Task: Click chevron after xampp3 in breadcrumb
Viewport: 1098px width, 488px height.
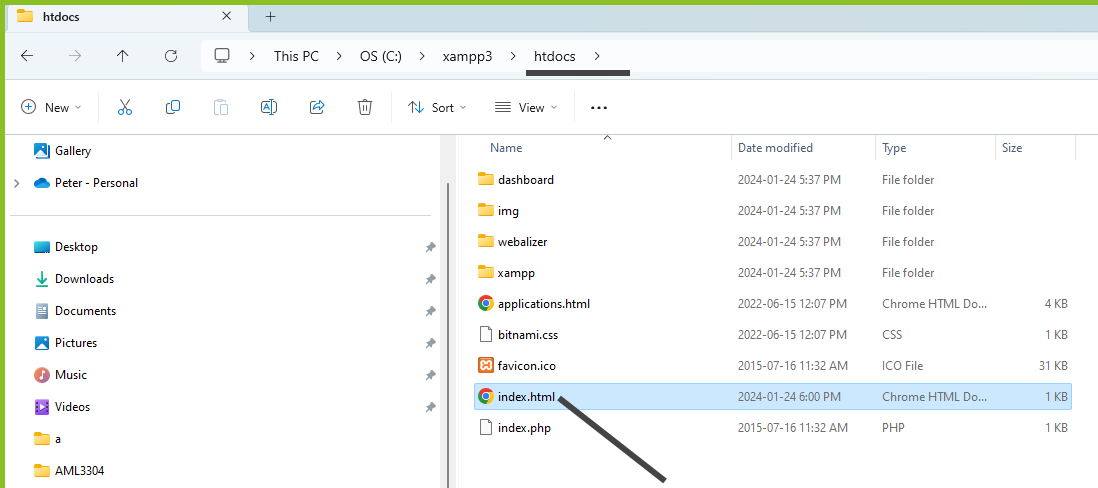Action: pos(513,56)
